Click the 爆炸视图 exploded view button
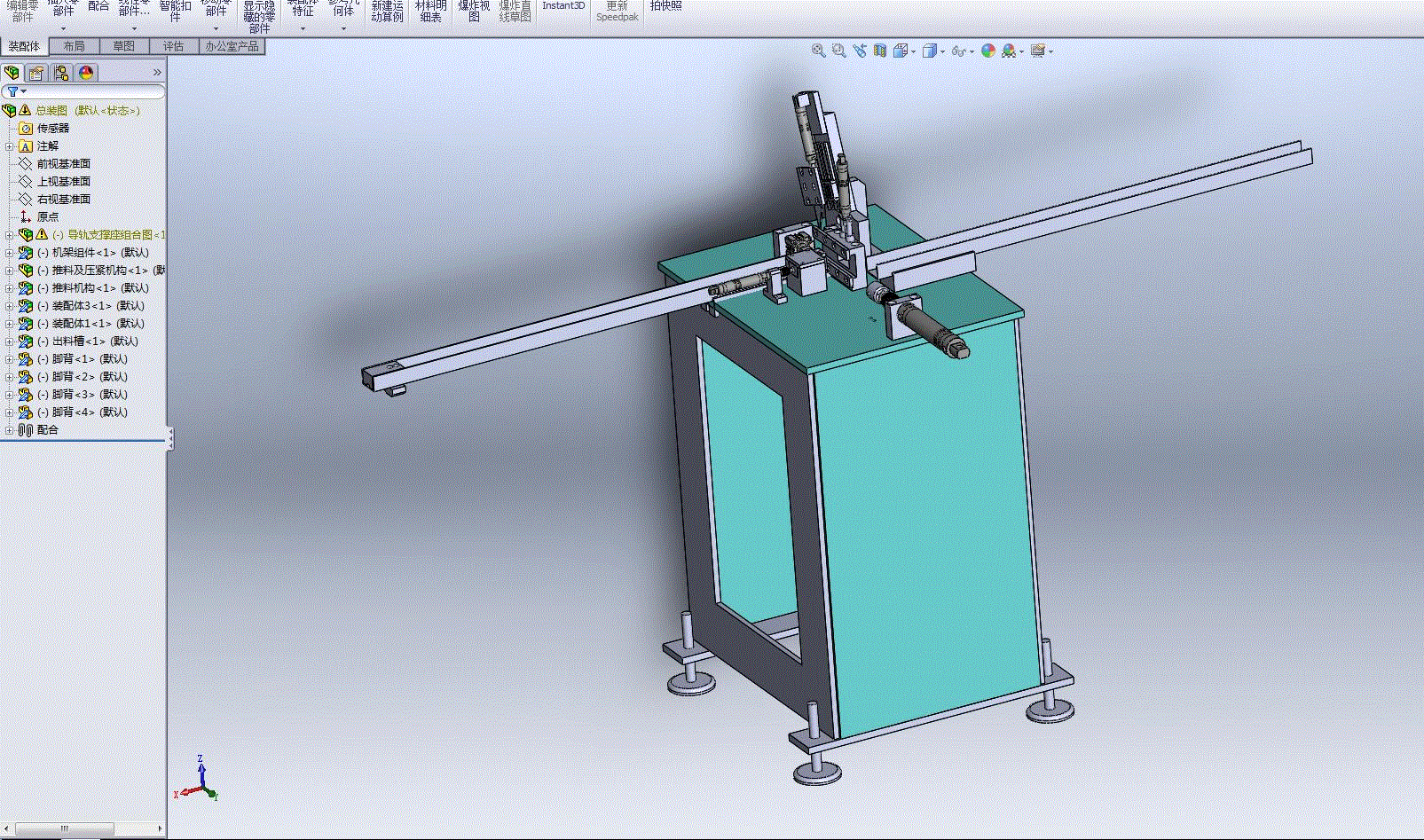 pos(474,11)
